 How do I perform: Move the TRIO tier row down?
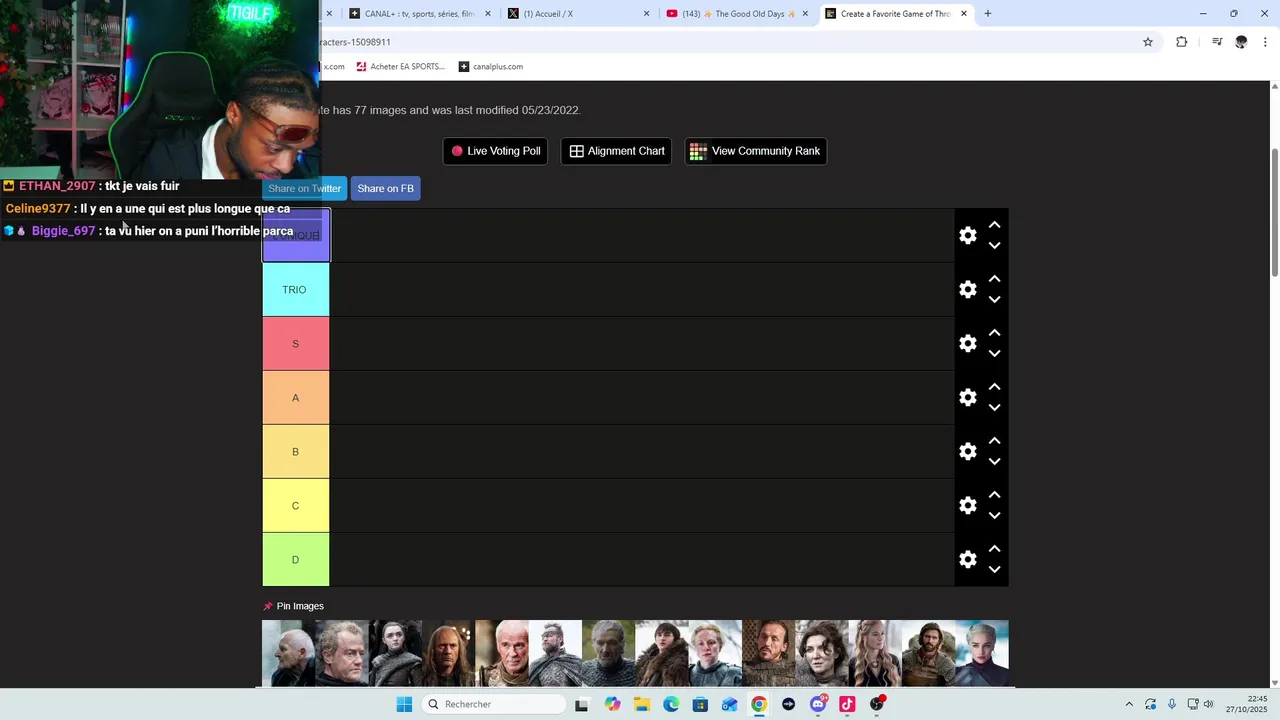(x=994, y=300)
